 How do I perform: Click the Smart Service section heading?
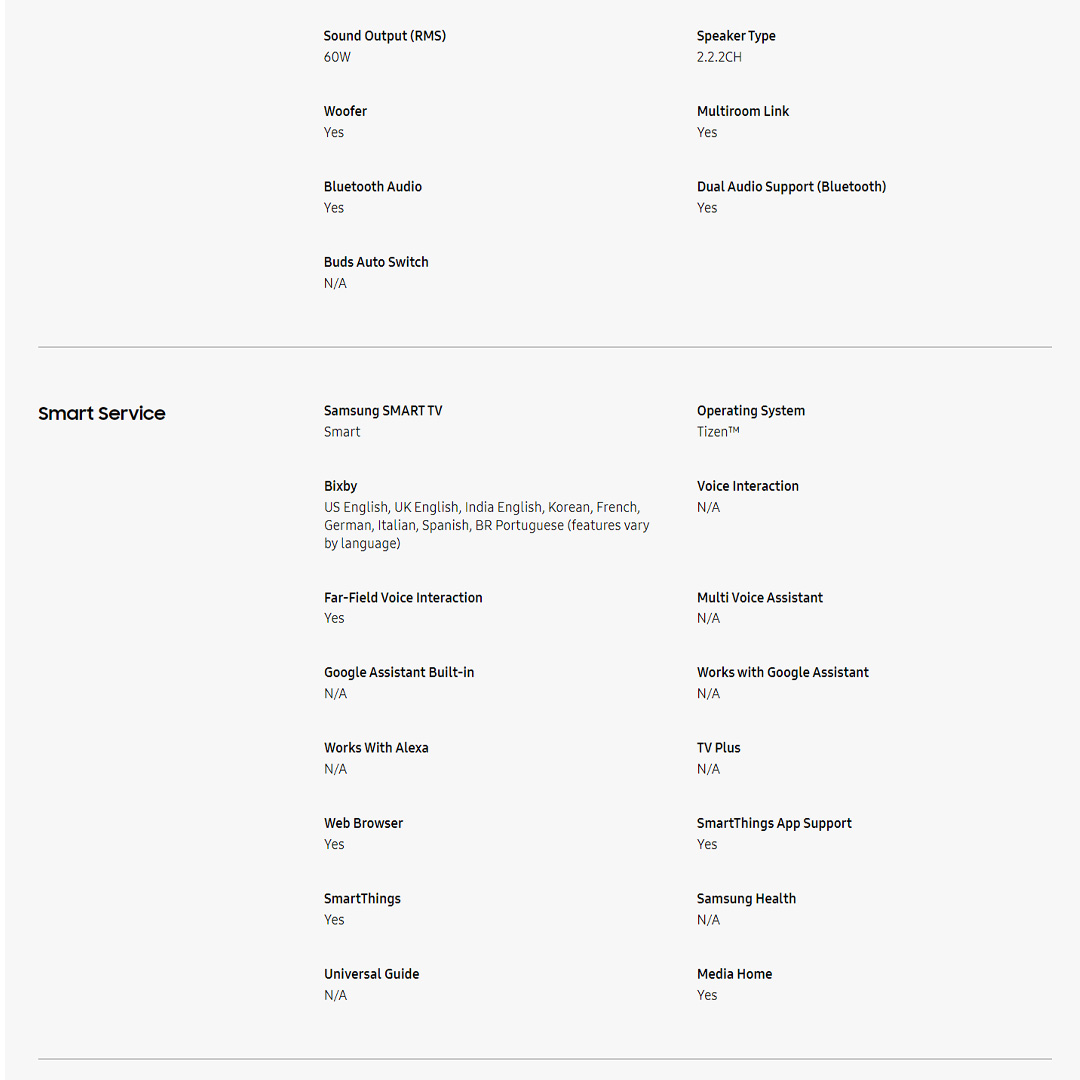tap(102, 414)
